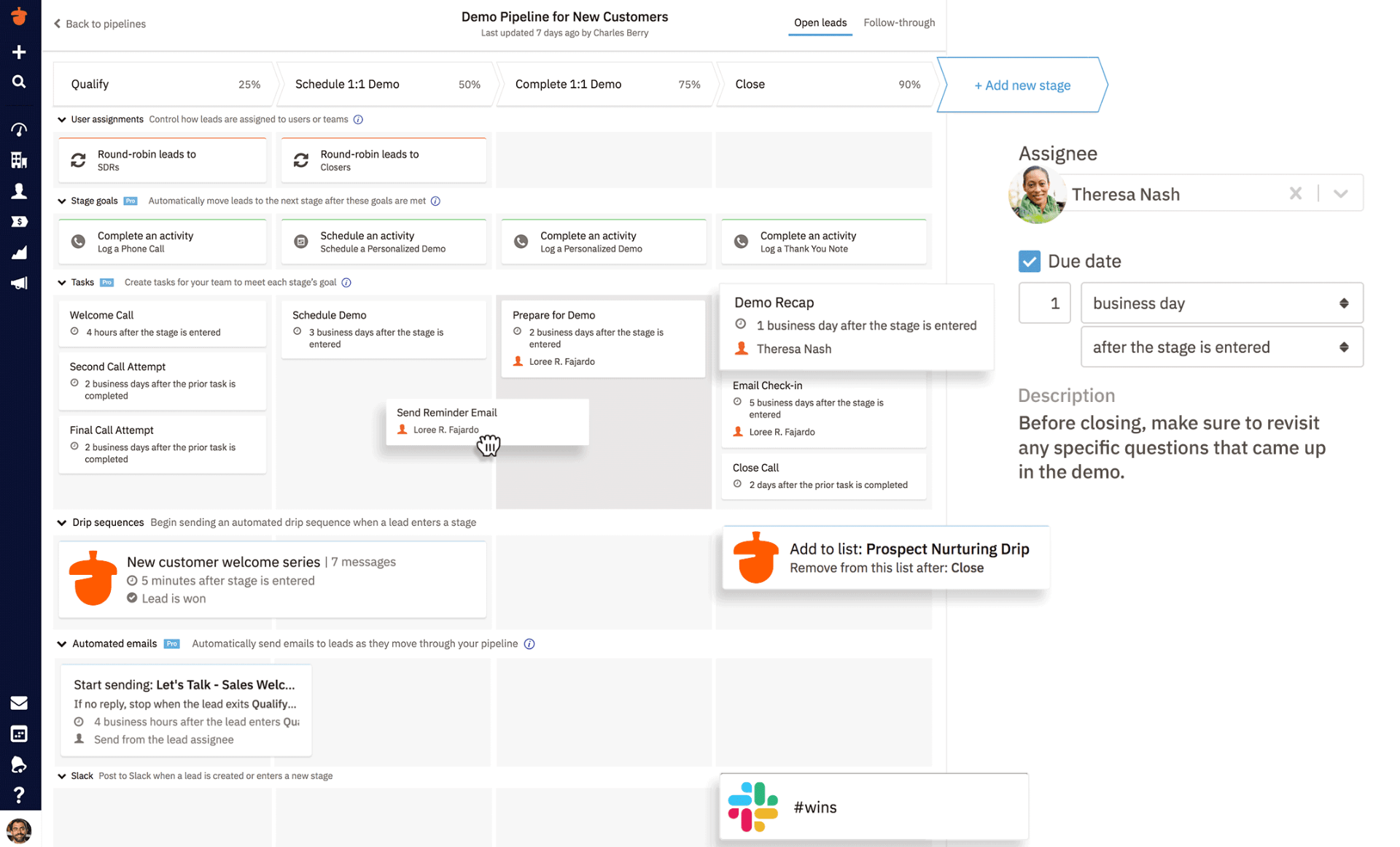
Task: Click the Description text about revisiting questions
Action: click(1172, 447)
